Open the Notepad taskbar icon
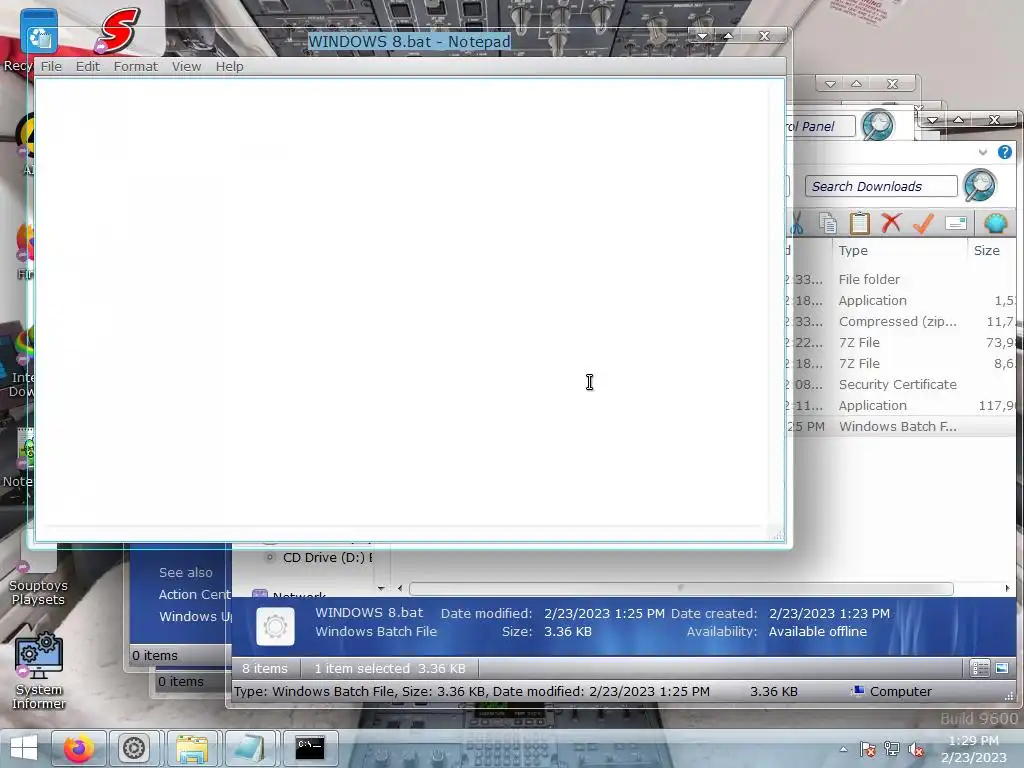Image resolution: width=1024 pixels, height=768 pixels. pos(249,748)
